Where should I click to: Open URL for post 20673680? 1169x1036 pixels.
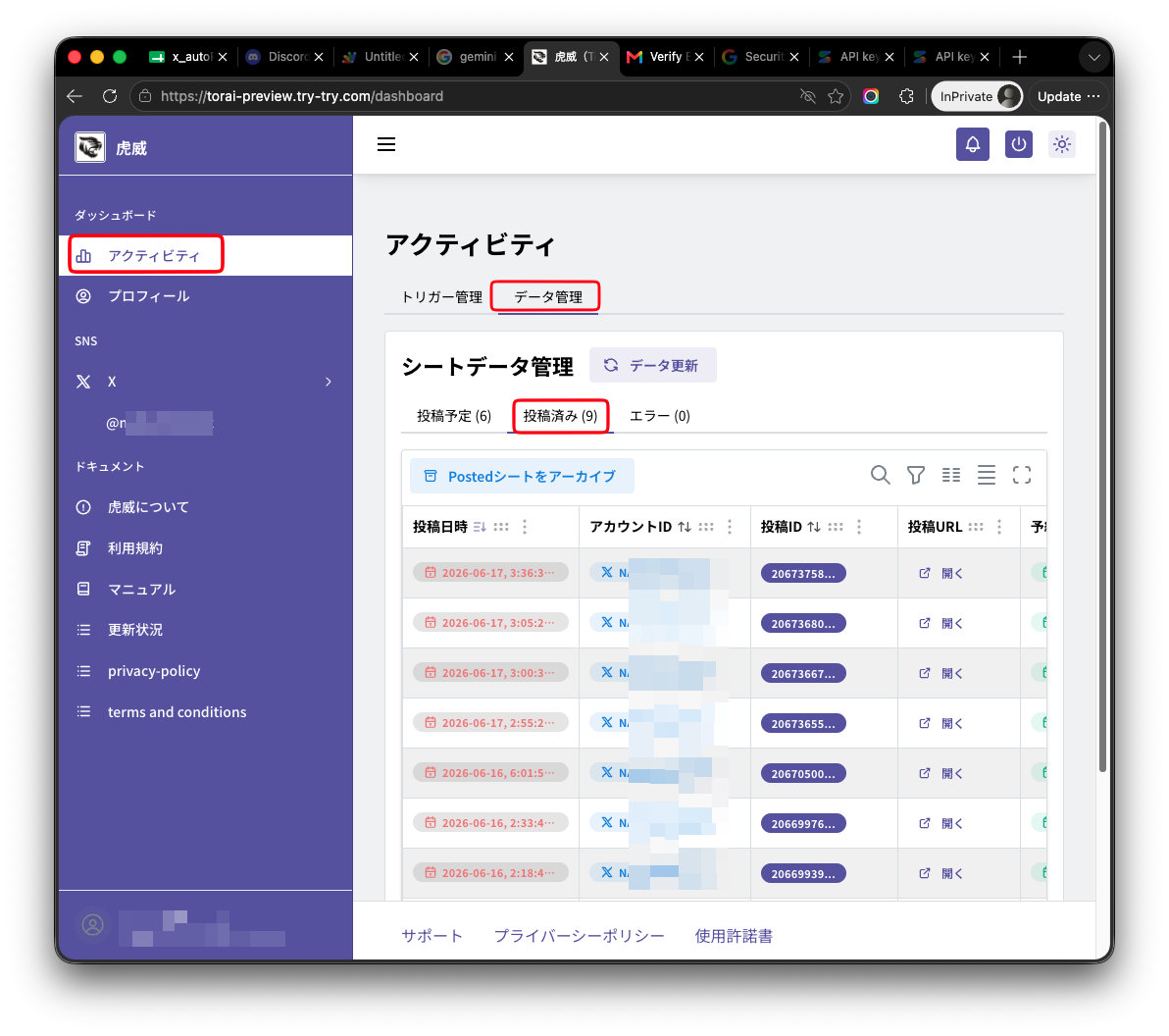[940, 623]
